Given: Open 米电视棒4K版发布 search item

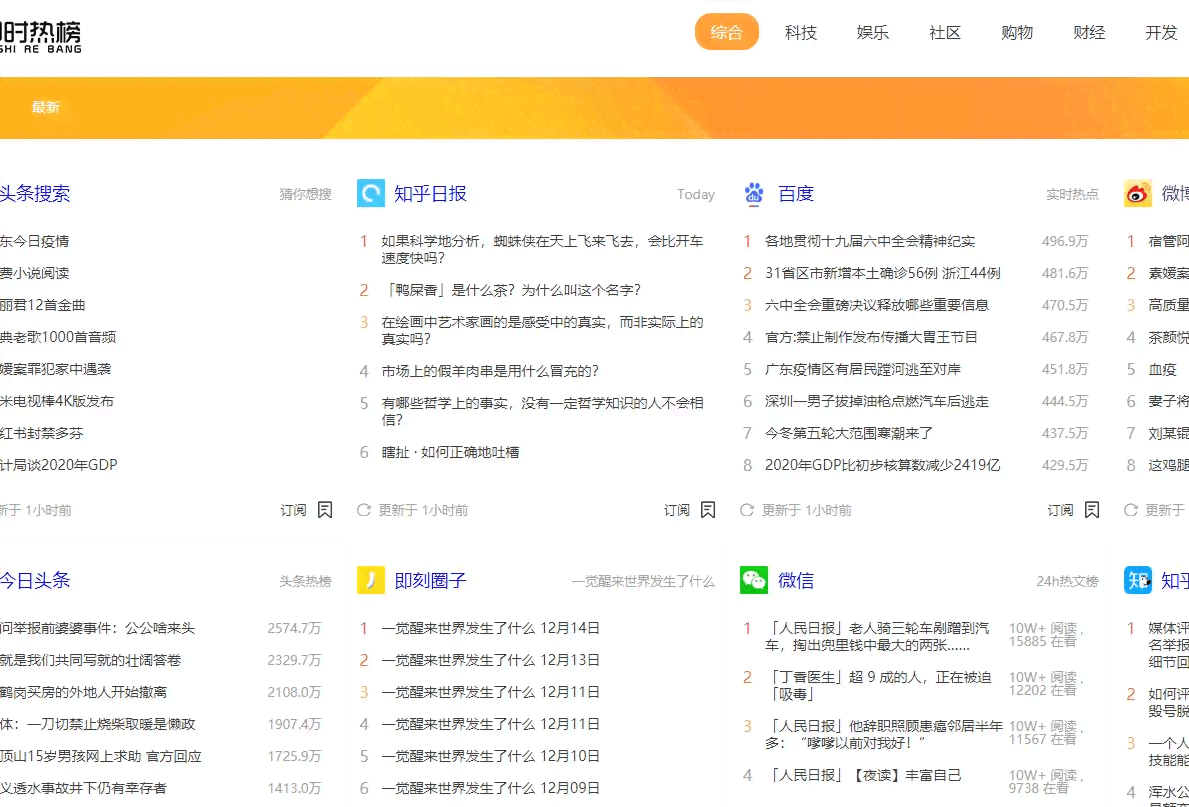Looking at the screenshot, I should coord(57,400).
